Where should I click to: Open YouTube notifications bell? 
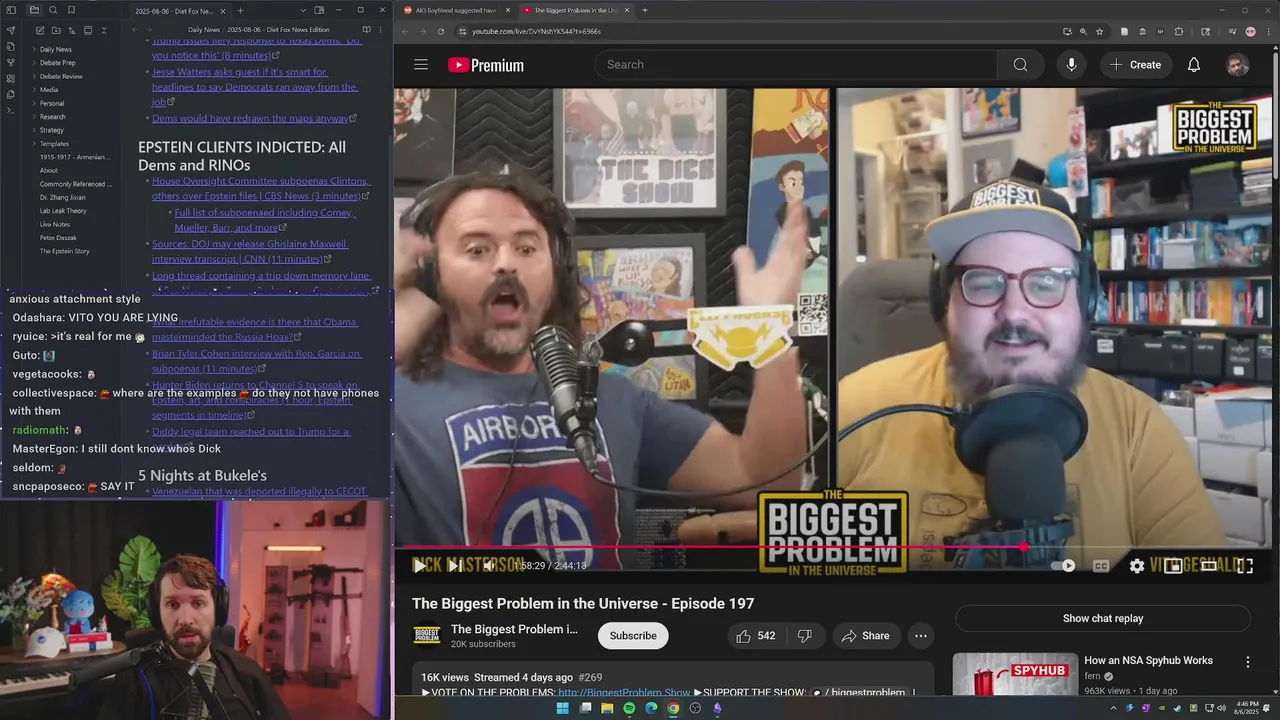pyautogui.click(x=1194, y=65)
